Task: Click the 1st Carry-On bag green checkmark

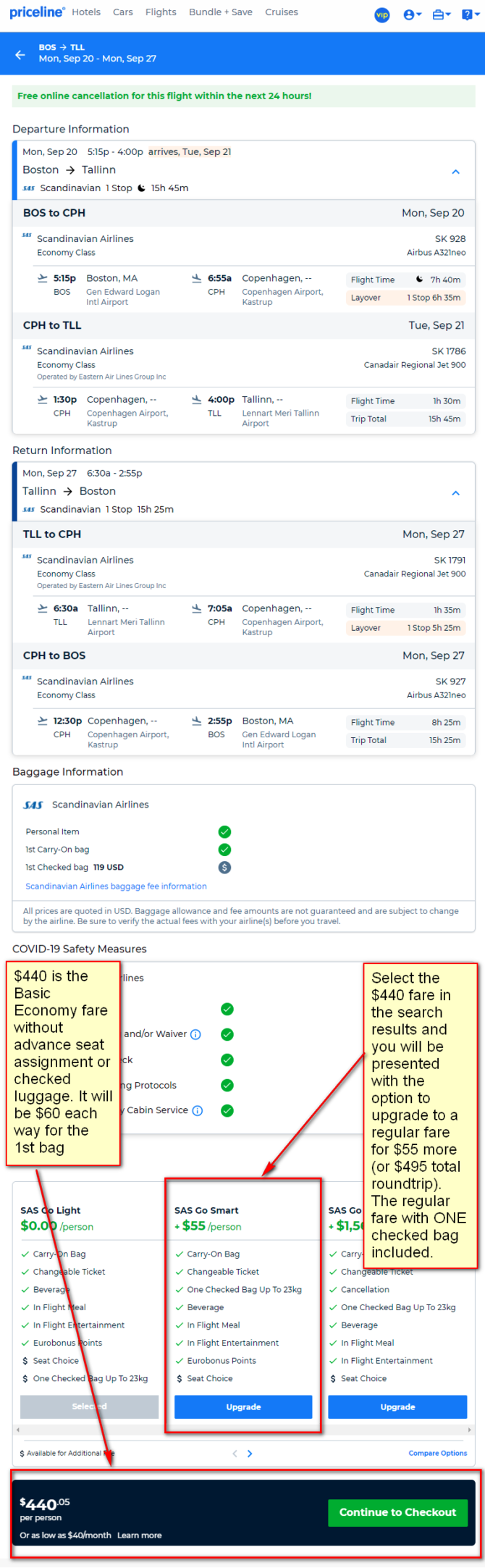Action: pos(224,850)
